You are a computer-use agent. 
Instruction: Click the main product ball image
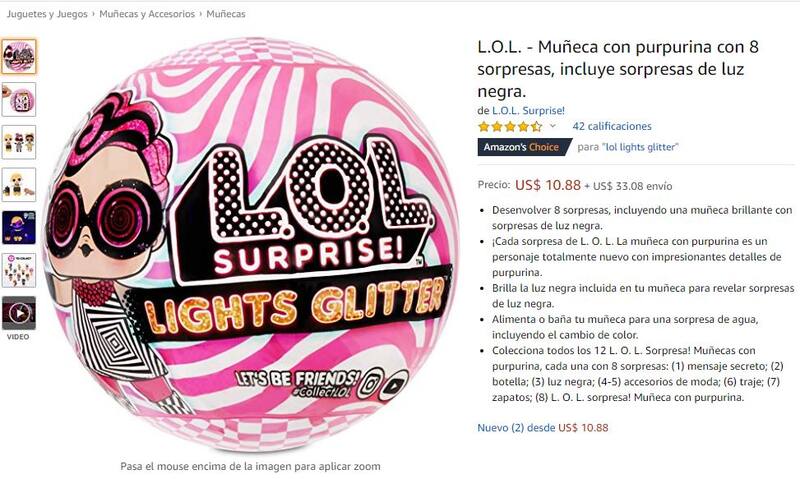click(x=252, y=245)
